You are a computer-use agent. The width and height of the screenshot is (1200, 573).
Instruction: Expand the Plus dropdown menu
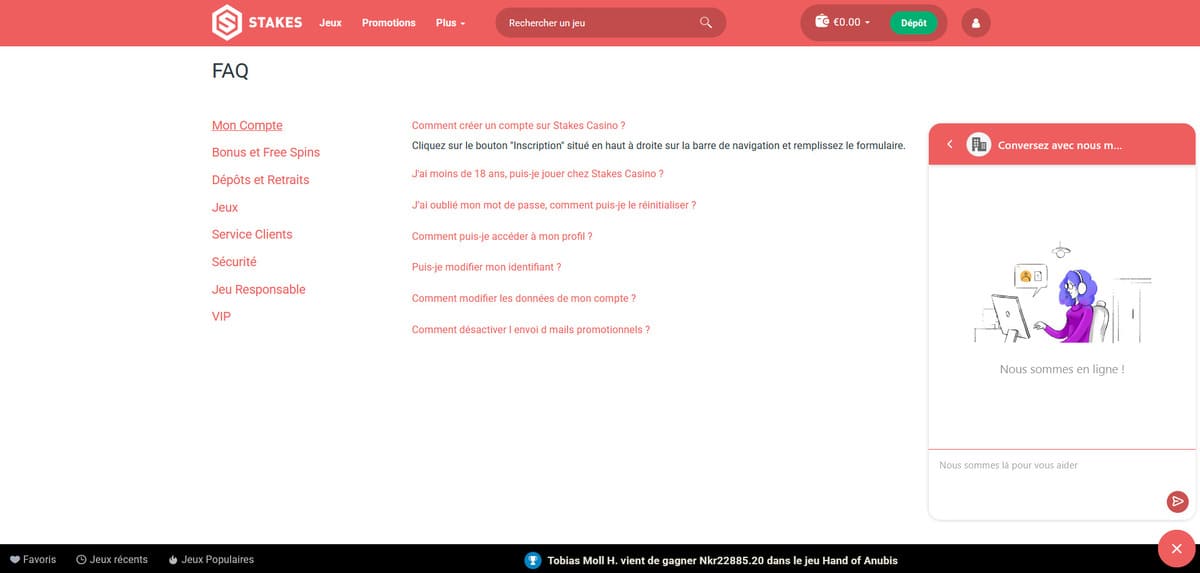pyautogui.click(x=450, y=22)
